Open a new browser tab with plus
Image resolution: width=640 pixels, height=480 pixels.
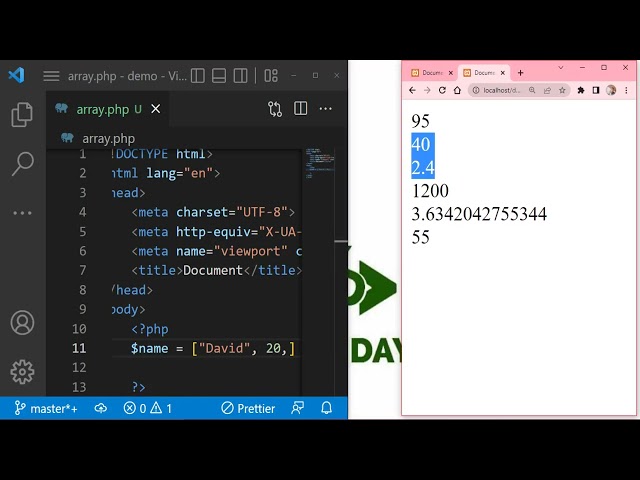(x=520, y=73)
